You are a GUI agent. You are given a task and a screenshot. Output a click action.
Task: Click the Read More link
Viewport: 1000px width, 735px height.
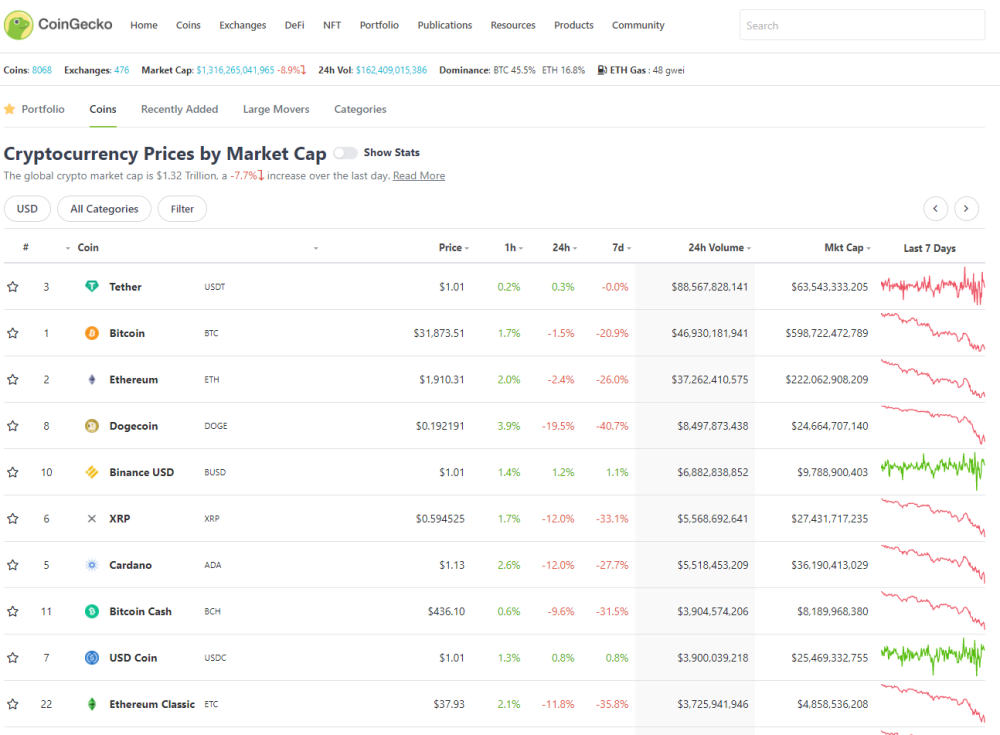(x=419, y=175)
